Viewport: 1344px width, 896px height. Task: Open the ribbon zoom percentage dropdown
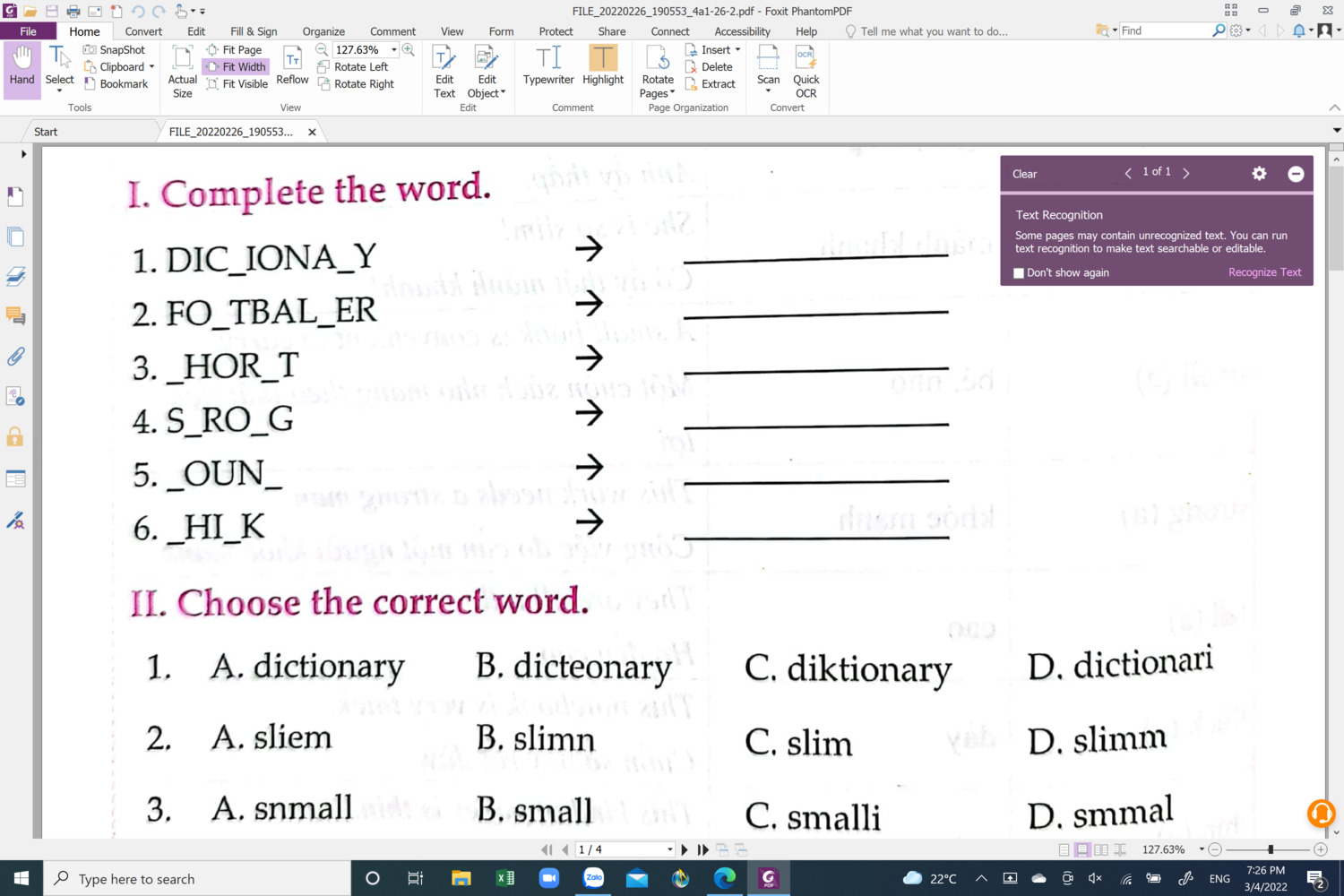pyautogui.click(x=393, y=50)
